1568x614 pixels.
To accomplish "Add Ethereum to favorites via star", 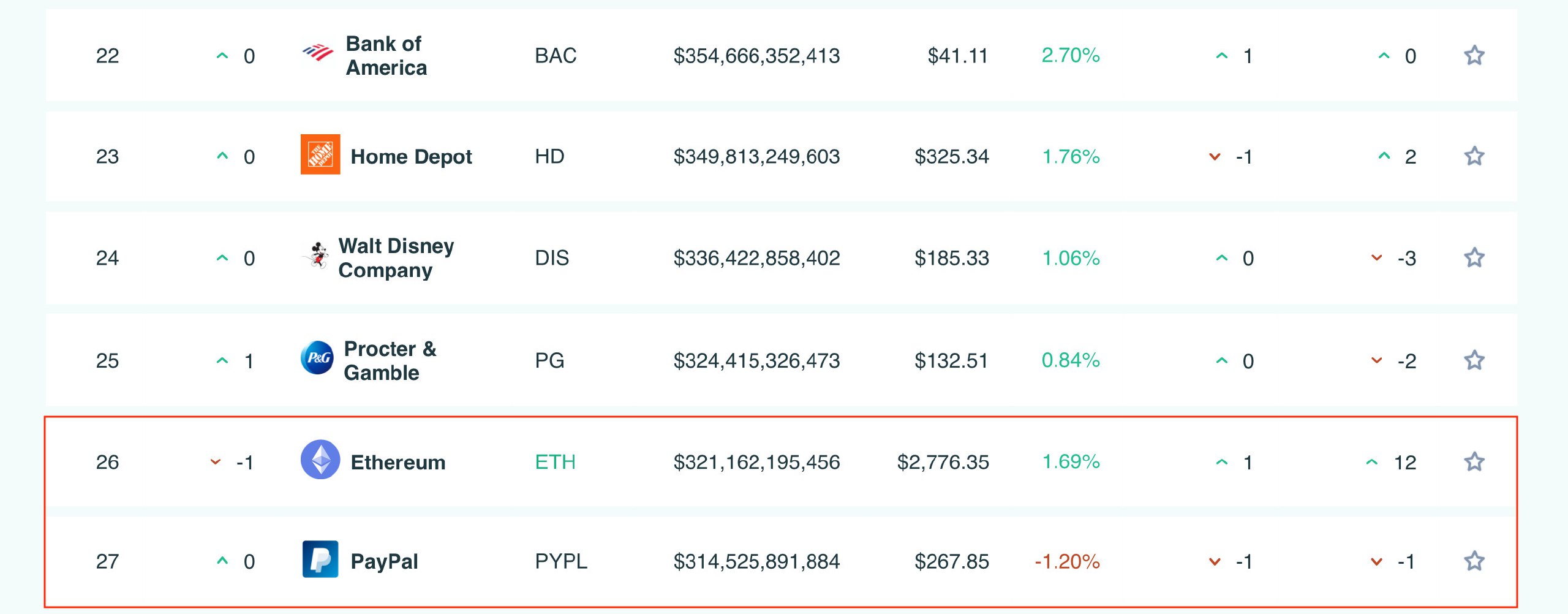I will click(x=1474, y=461).
